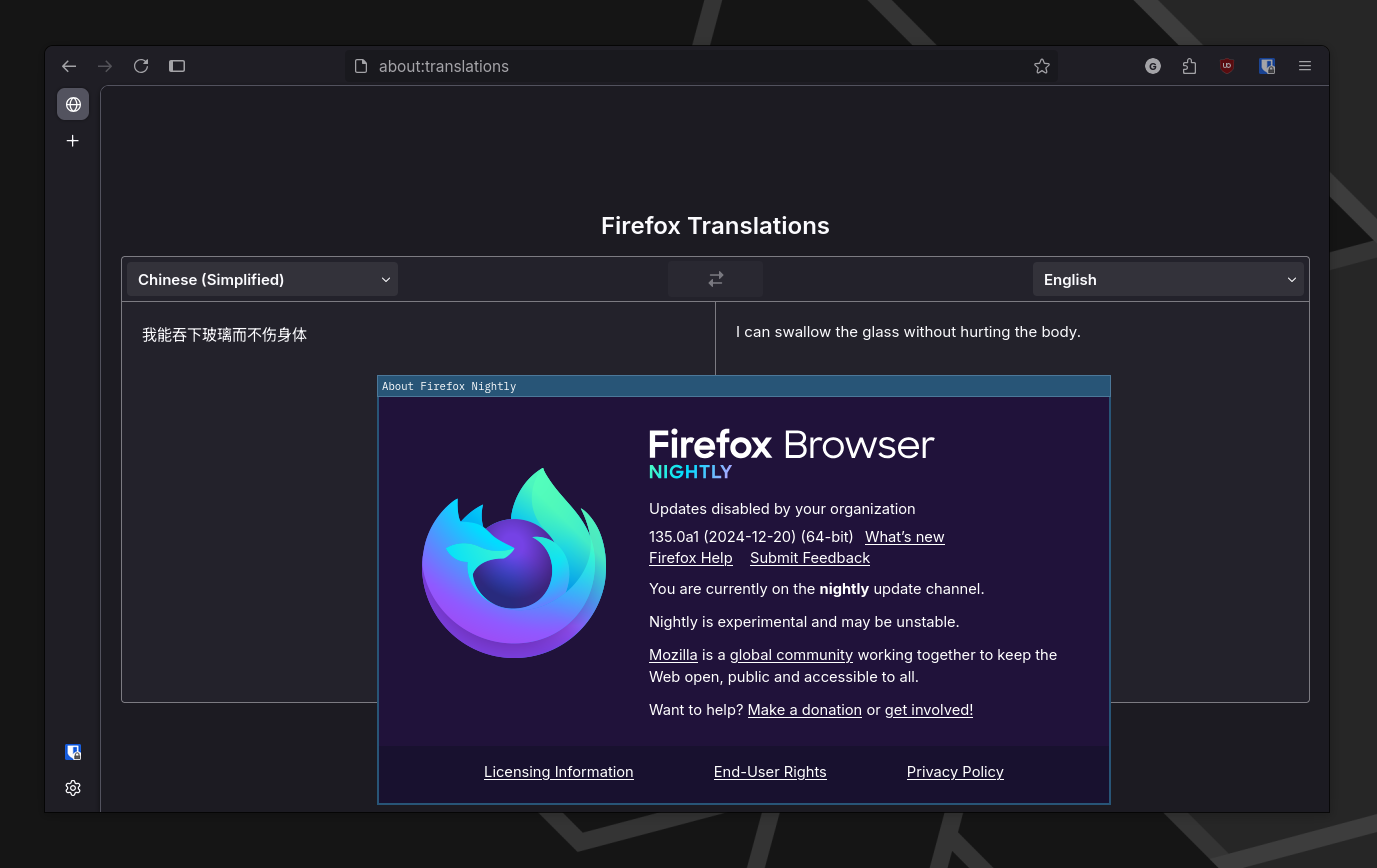
Task: Open the What's new link
Action: click(904, 537)
